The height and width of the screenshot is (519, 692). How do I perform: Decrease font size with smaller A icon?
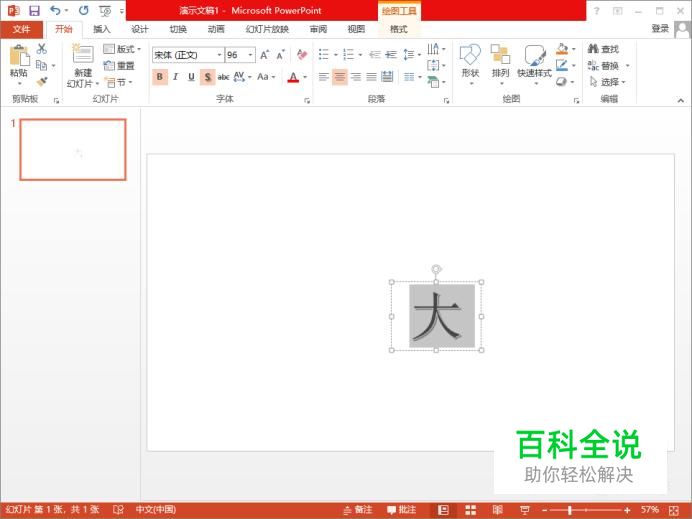(x=280, y=55)
